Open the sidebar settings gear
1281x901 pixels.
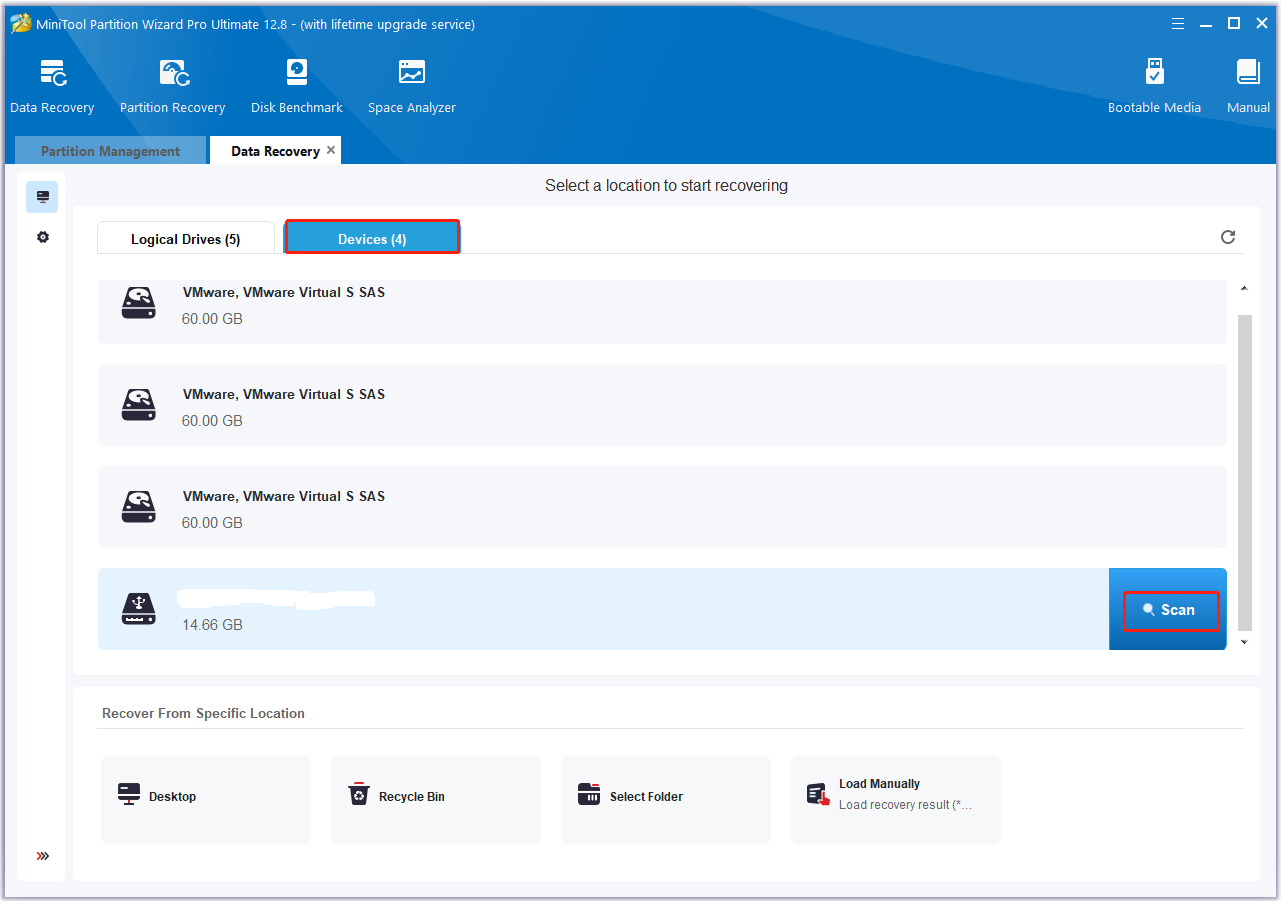[x=42, y=238]
